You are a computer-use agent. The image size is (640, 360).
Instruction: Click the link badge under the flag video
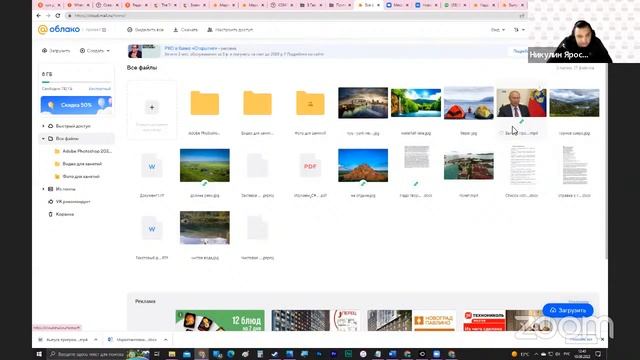click(x=521, y=122)
